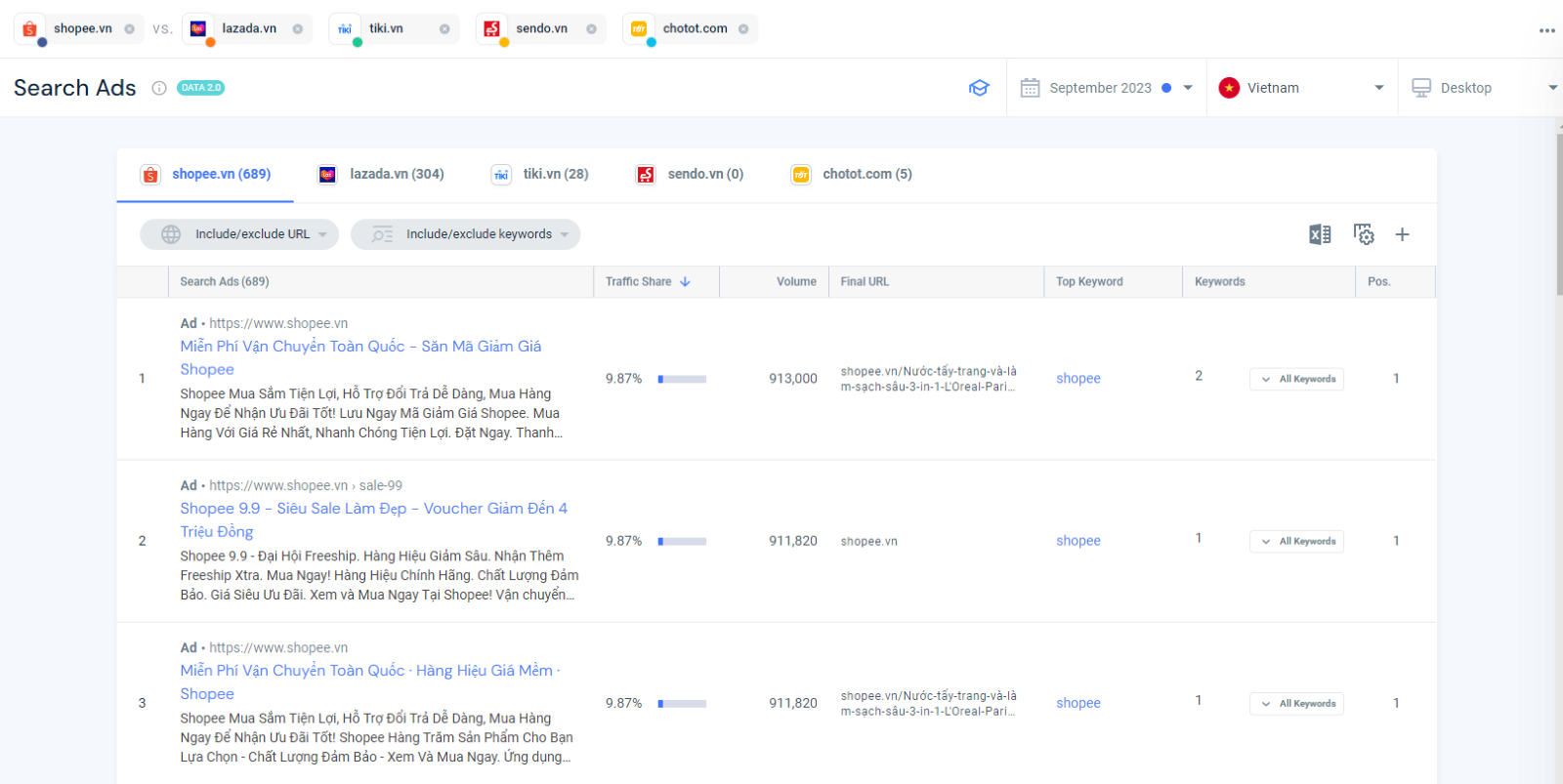Screen dimensions: 1563x784
Task: Click the chotot.com favicon in the comparison bar
Action: coord(639,29)
